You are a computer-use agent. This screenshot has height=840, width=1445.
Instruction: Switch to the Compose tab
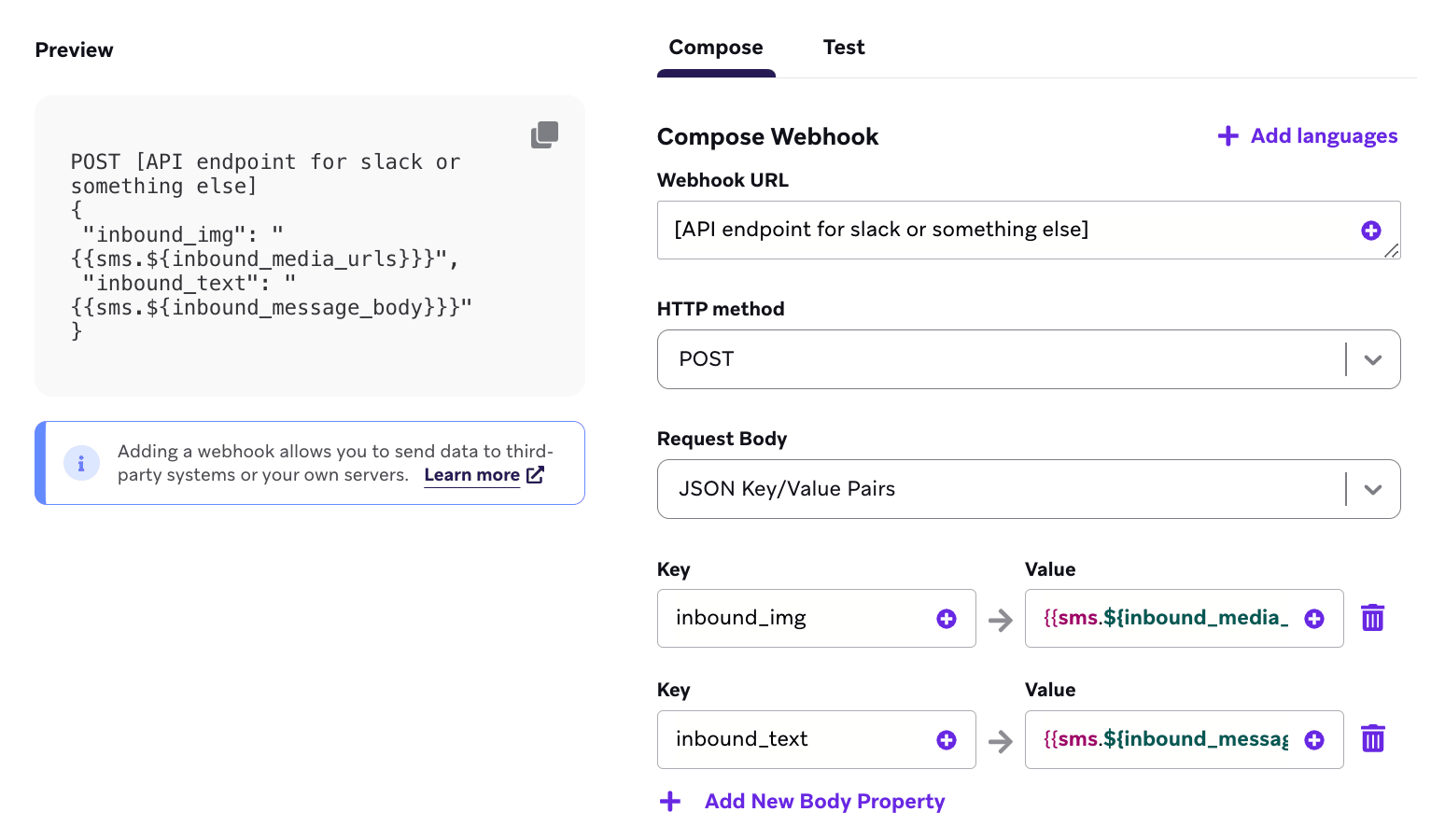click(x=716, y=48)
